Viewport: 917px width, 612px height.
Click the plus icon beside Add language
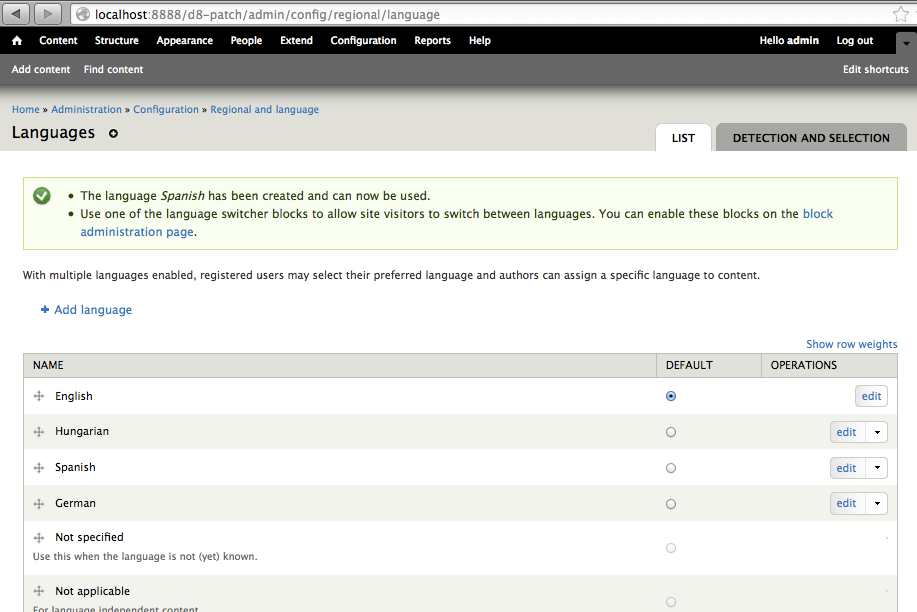tap(44, 310)
